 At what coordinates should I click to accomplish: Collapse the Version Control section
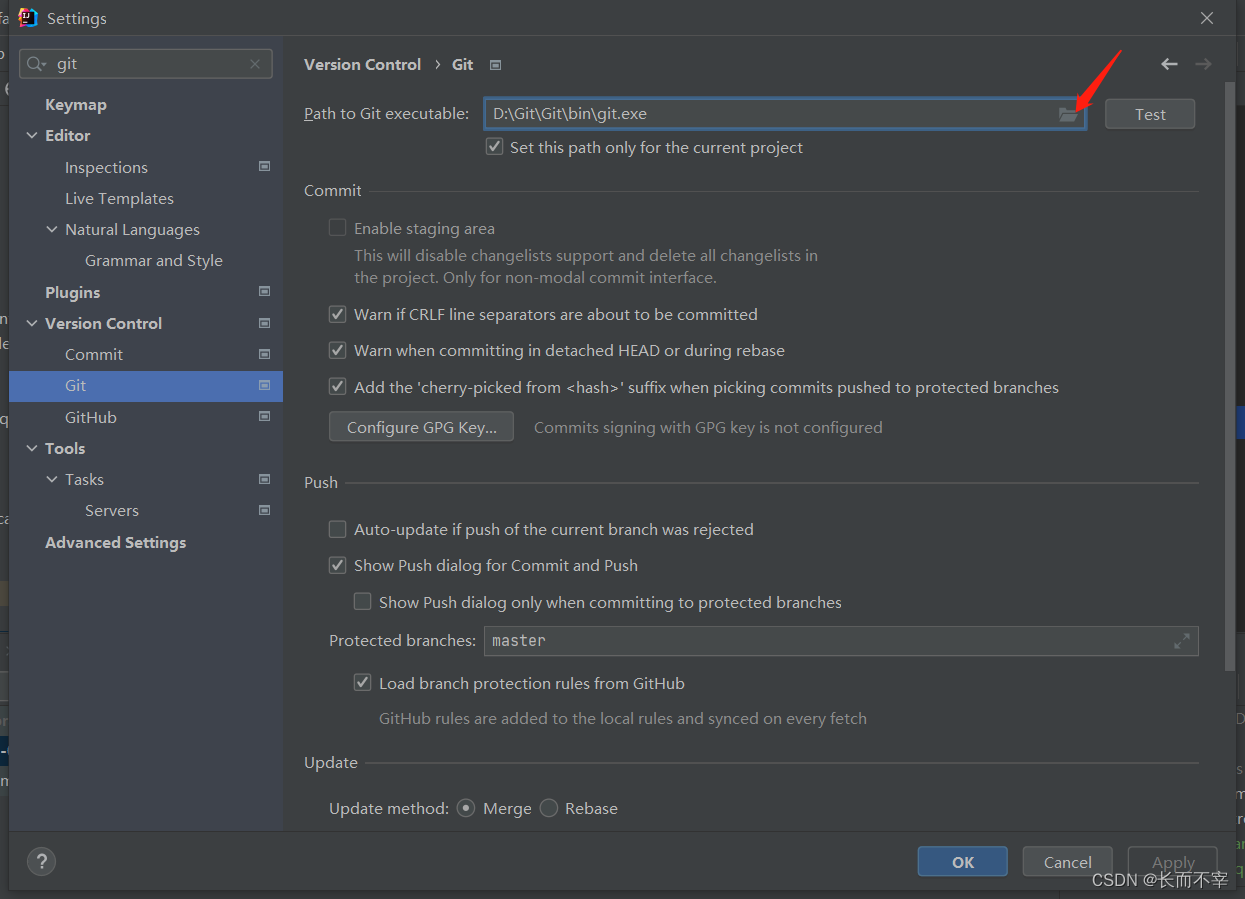click(32, 323)
